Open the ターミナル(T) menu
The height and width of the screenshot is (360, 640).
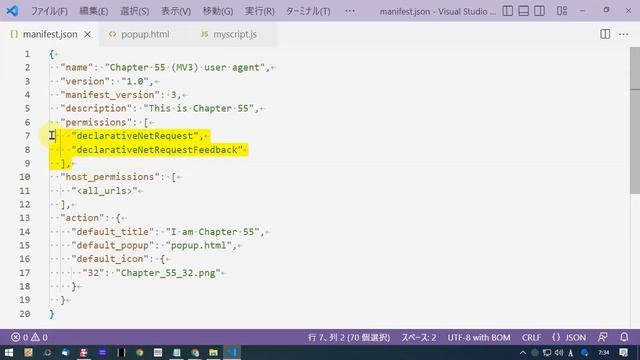pos(308,11)
